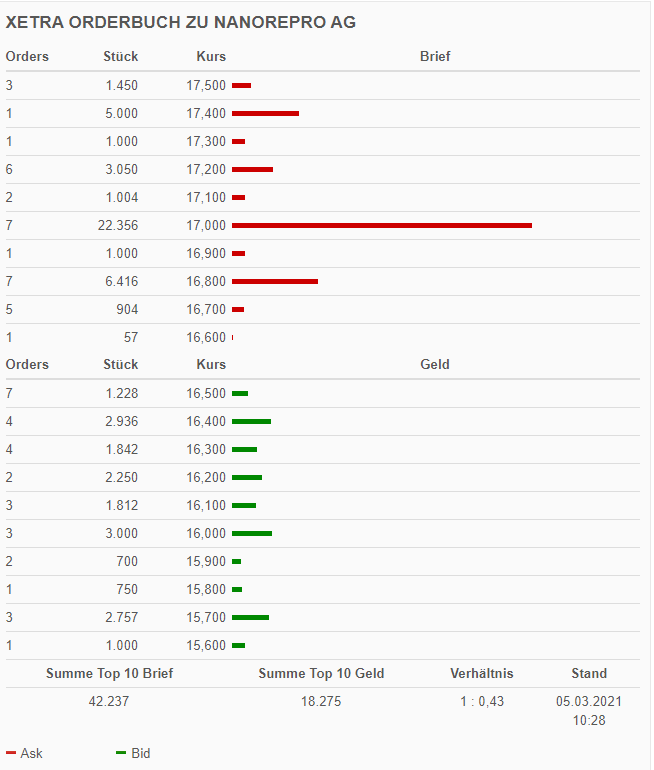Click the 16,500 best bid price
Screen dimensions: 654x770
(x=206, y=393)
